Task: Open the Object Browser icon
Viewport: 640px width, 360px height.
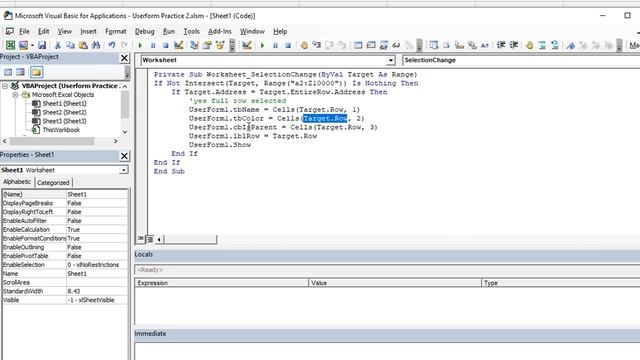Action: (x=220, y=45)
